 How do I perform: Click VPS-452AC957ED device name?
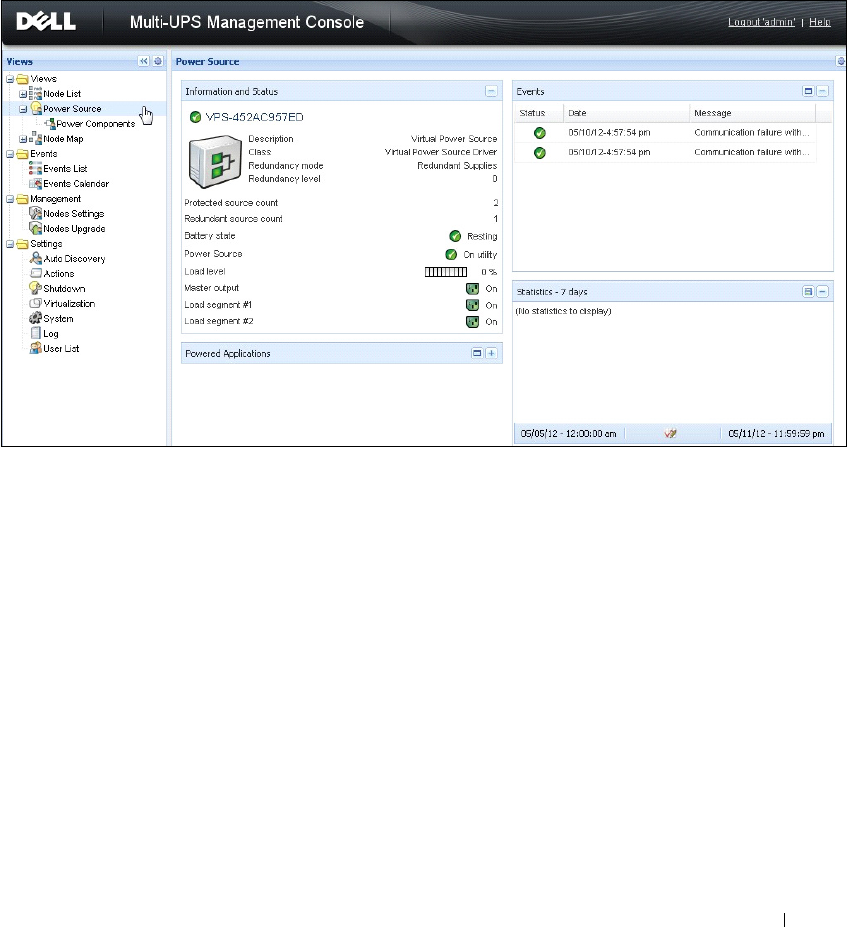pos(254,117)
